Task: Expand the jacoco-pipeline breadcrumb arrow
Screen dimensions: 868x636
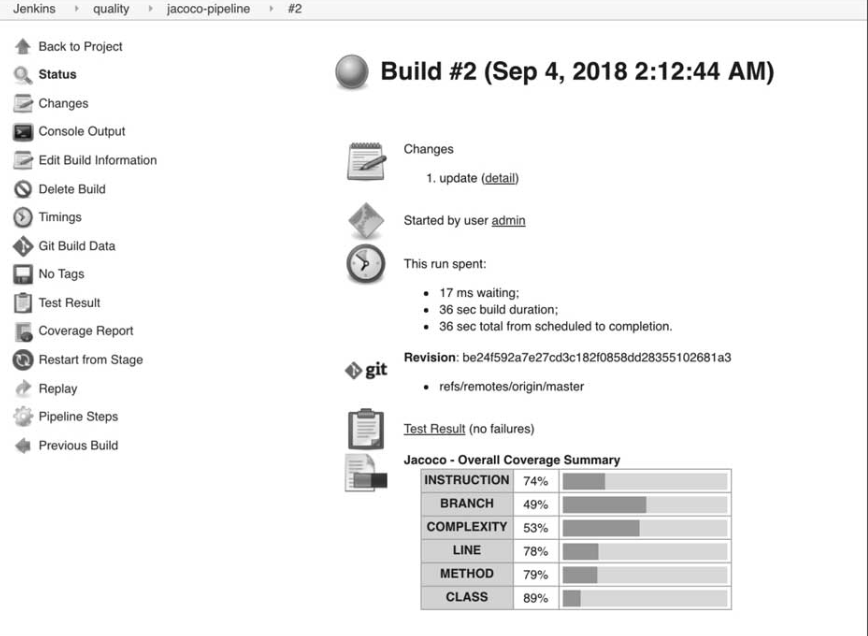Action: point(269,9)
